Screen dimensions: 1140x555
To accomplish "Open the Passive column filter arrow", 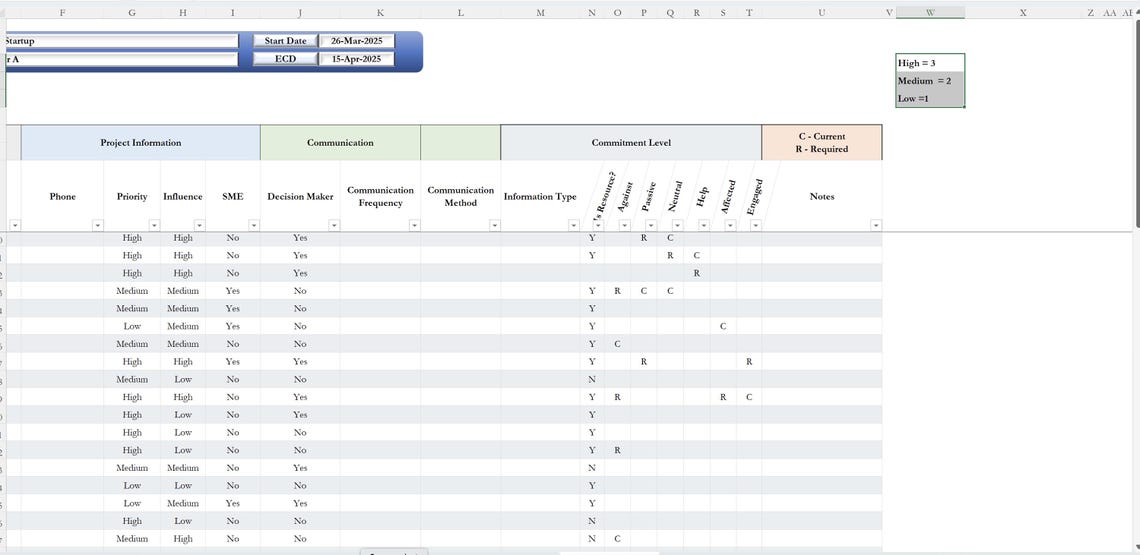I will (x=651, y=225).
